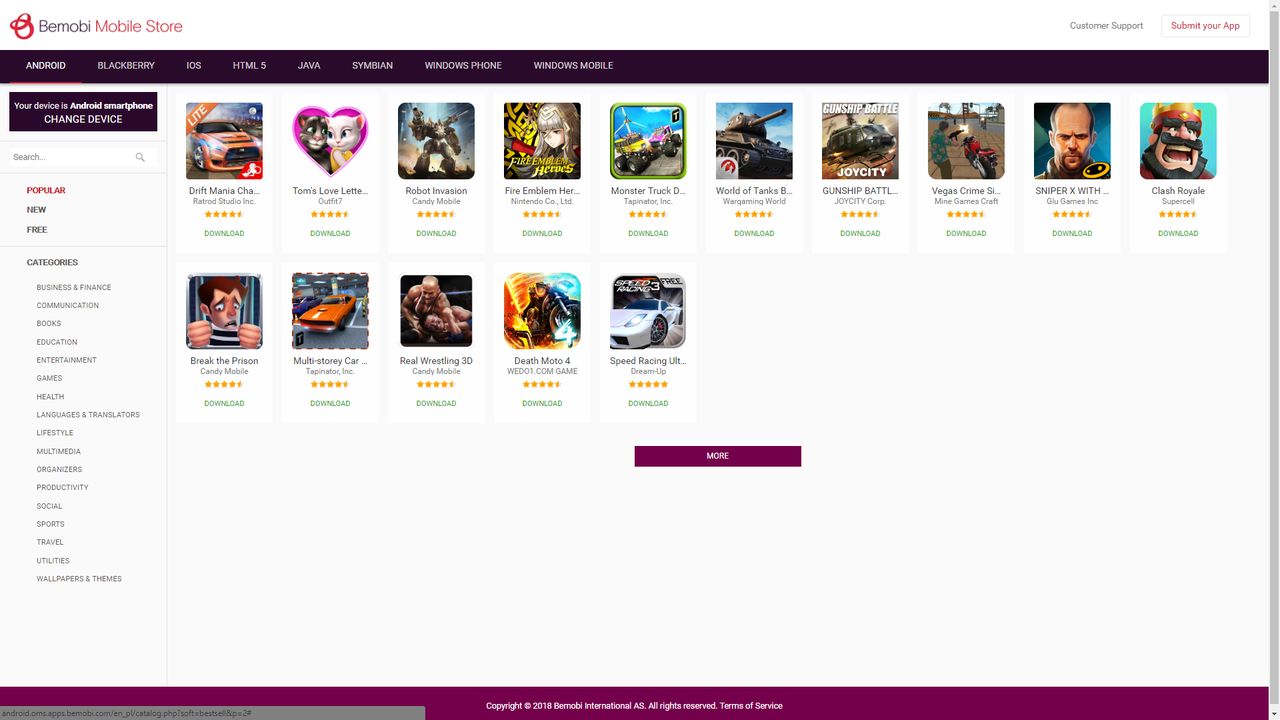Viewport: 1280px width, 720px height.
Task: Select the Monster Truck app icon
Action: point(648,141)
